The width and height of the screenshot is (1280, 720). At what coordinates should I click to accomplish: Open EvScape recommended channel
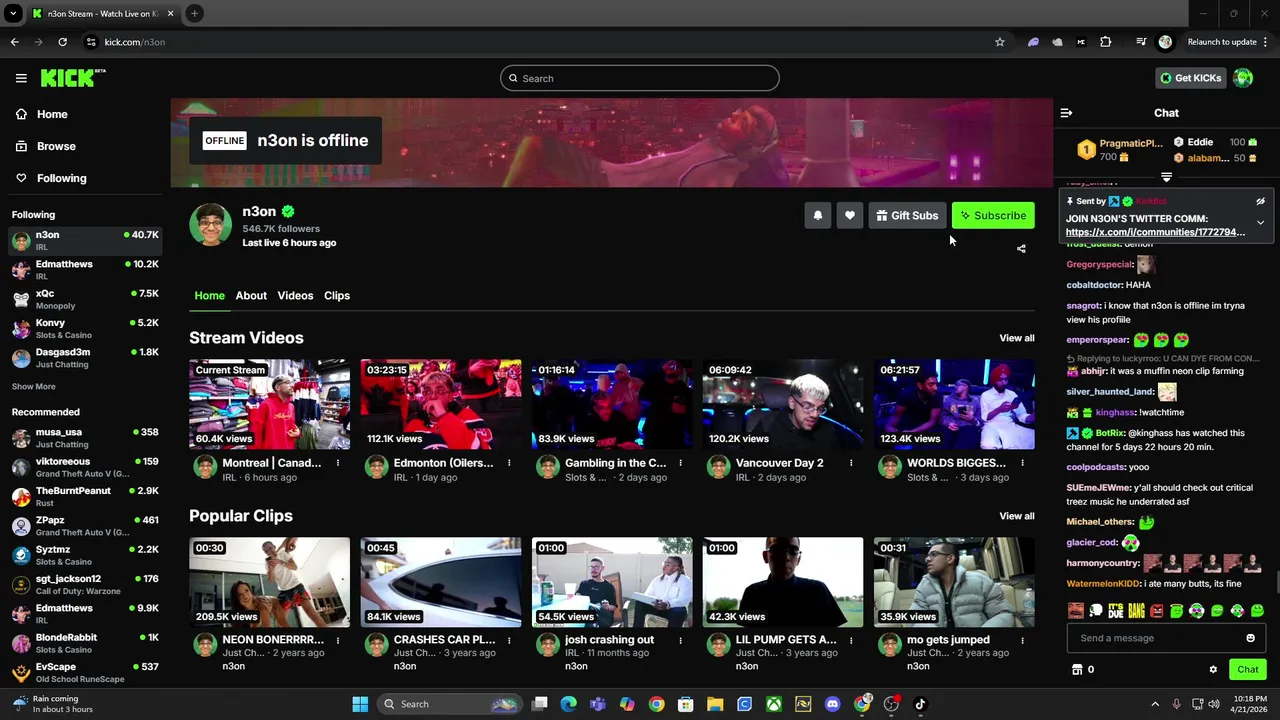[x=85, y=672]
